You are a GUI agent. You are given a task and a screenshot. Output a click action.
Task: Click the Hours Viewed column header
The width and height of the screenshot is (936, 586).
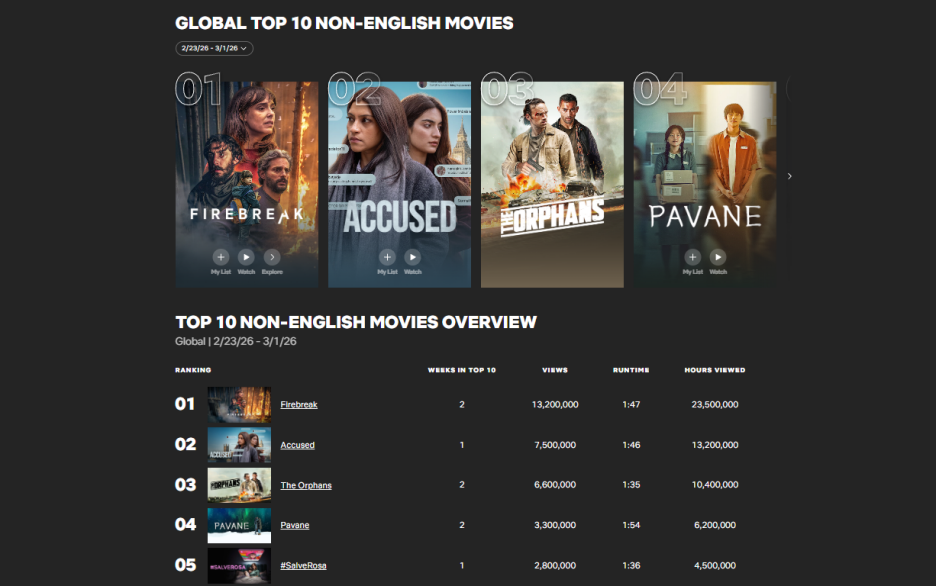coord(715,370)
